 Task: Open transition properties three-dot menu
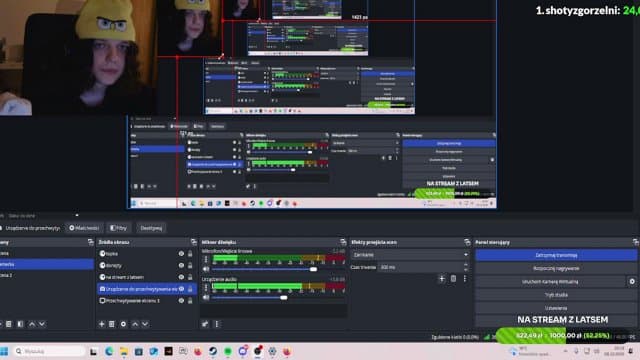point(464,279)
